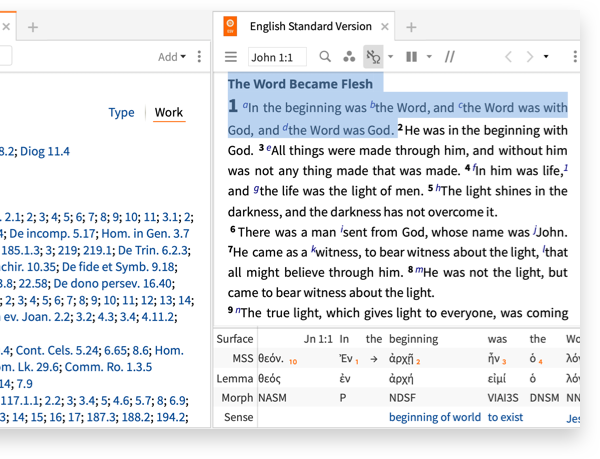The image size is (600, 459).
Task: Click the multiple resources column icon
Action: (411, 57)
